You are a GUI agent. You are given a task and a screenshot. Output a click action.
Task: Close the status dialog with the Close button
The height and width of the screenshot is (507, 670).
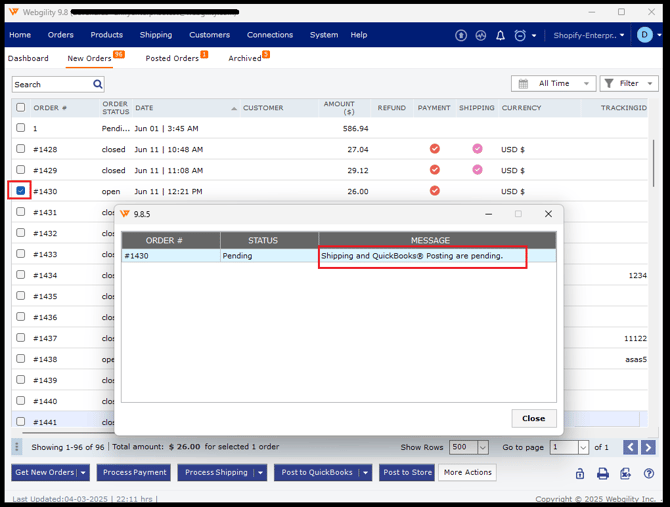pos(533,418)
